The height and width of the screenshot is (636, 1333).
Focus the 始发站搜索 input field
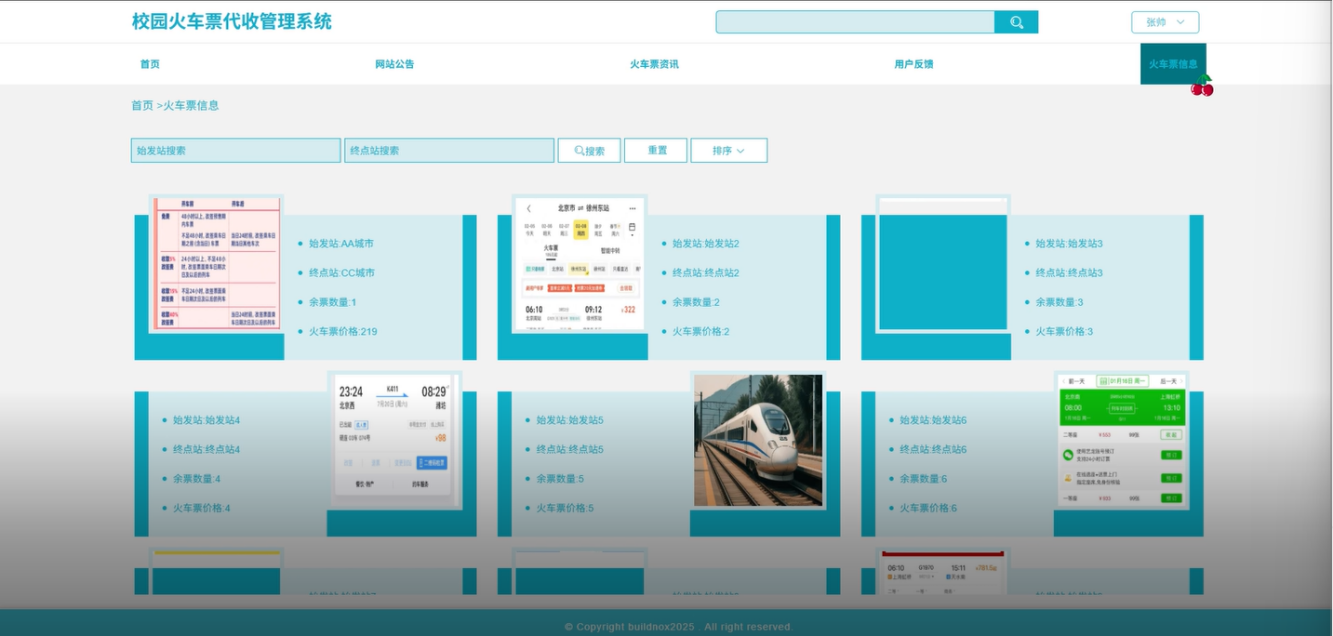(236, 151)
